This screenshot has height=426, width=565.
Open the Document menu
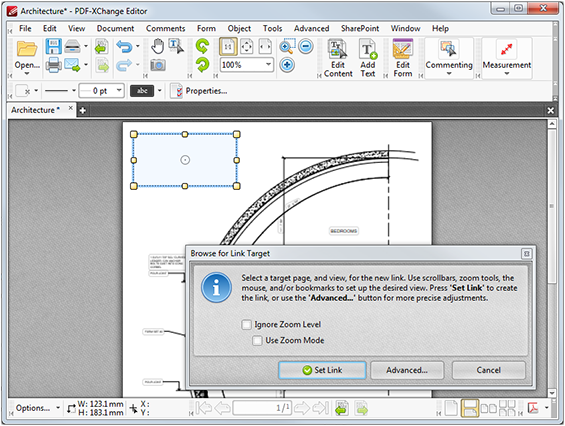point(115,28)
